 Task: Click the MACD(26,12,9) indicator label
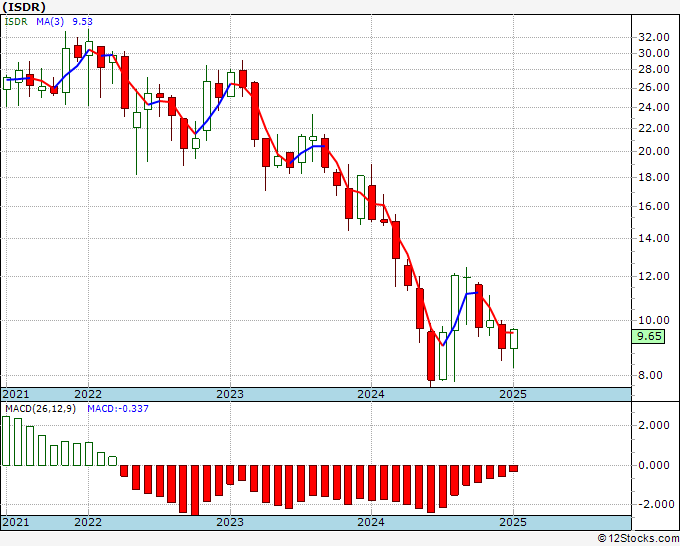point(40,409)
